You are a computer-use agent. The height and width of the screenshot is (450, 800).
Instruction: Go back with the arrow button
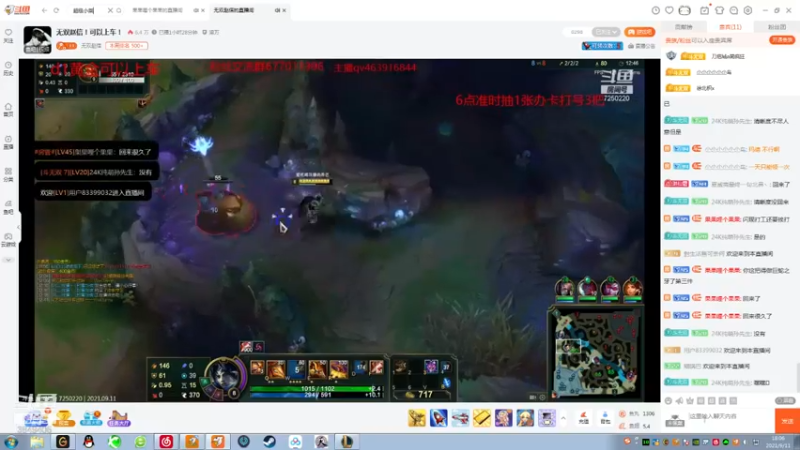point(44,10)
